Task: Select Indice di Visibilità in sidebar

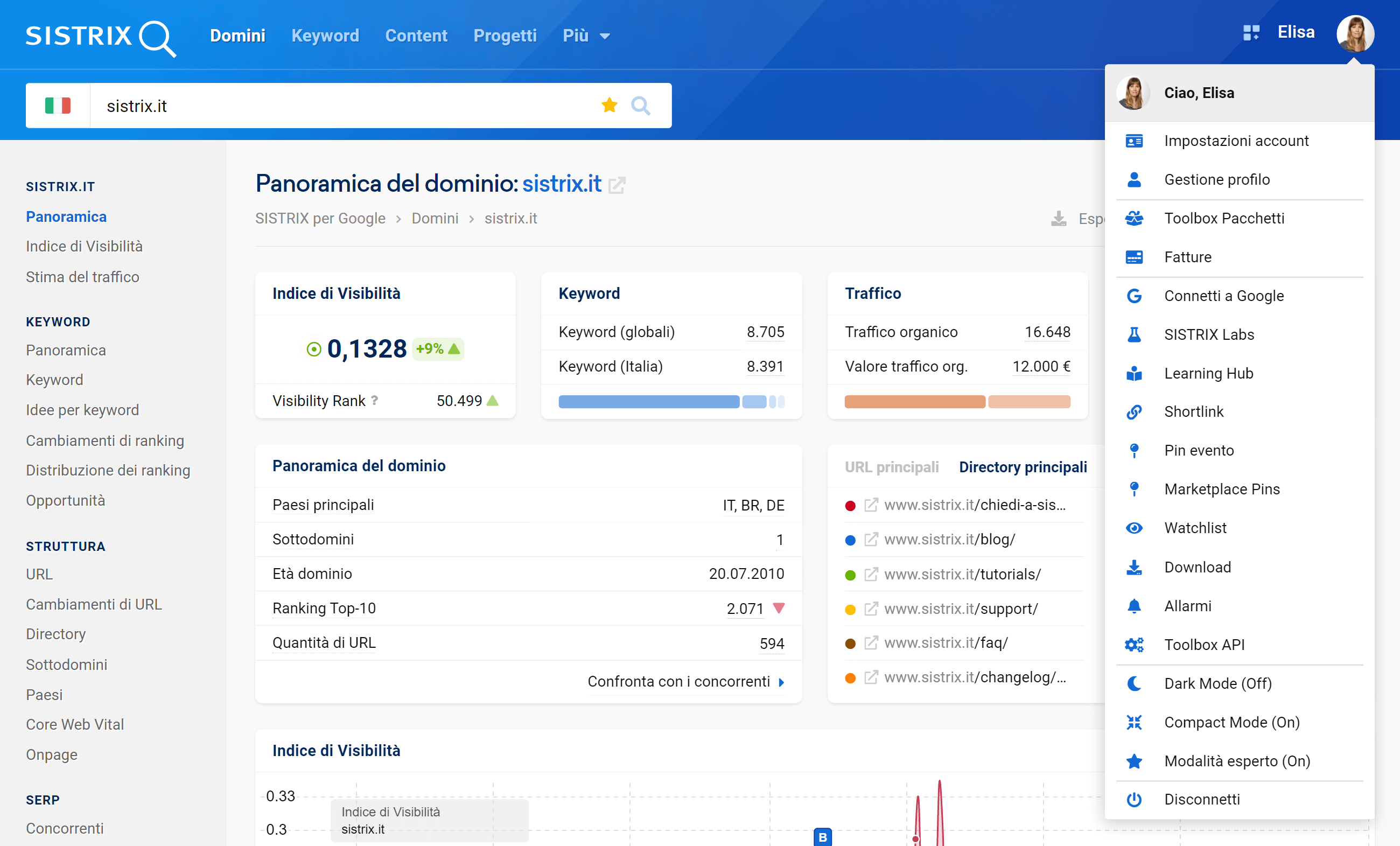Action: point(84,247)
